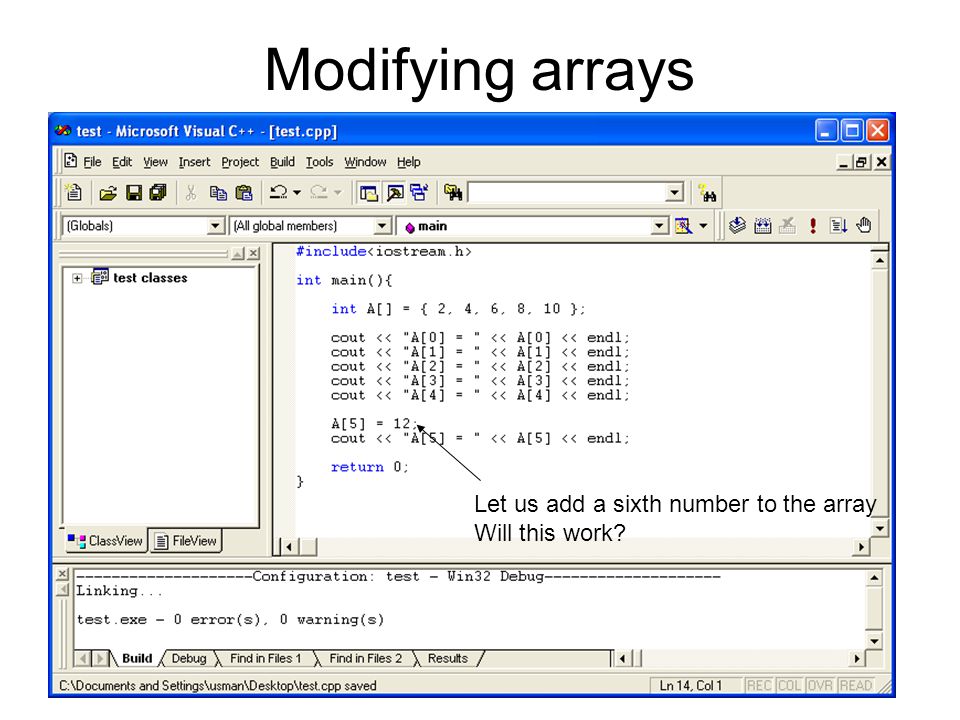
Task: Toggle breakpoint with the hand icon
Action: 864,226
